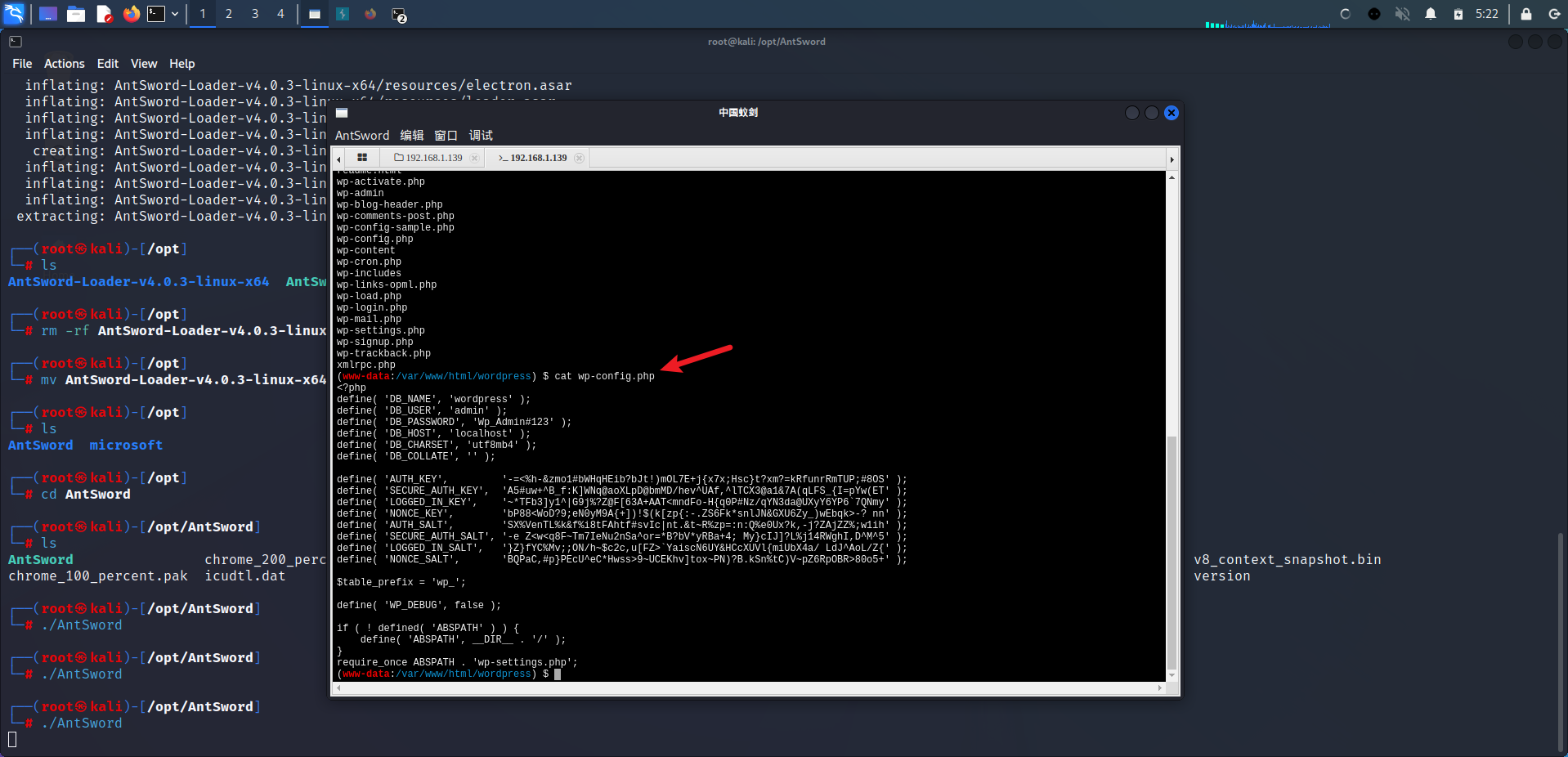Select the active window taskbar button

314,14
